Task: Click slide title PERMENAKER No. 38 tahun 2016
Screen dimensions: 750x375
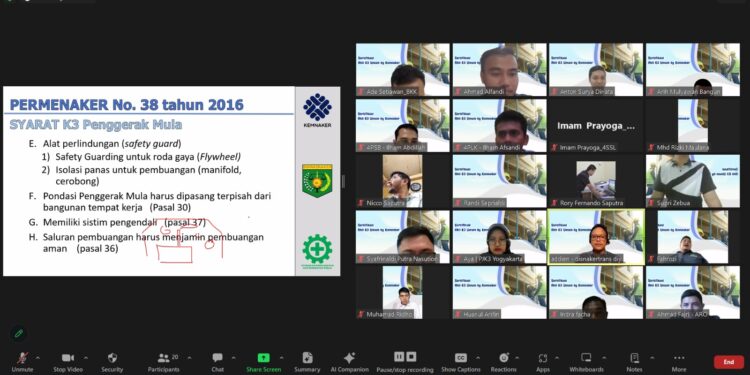Action: pyautogui.click(x=127, y=105)
